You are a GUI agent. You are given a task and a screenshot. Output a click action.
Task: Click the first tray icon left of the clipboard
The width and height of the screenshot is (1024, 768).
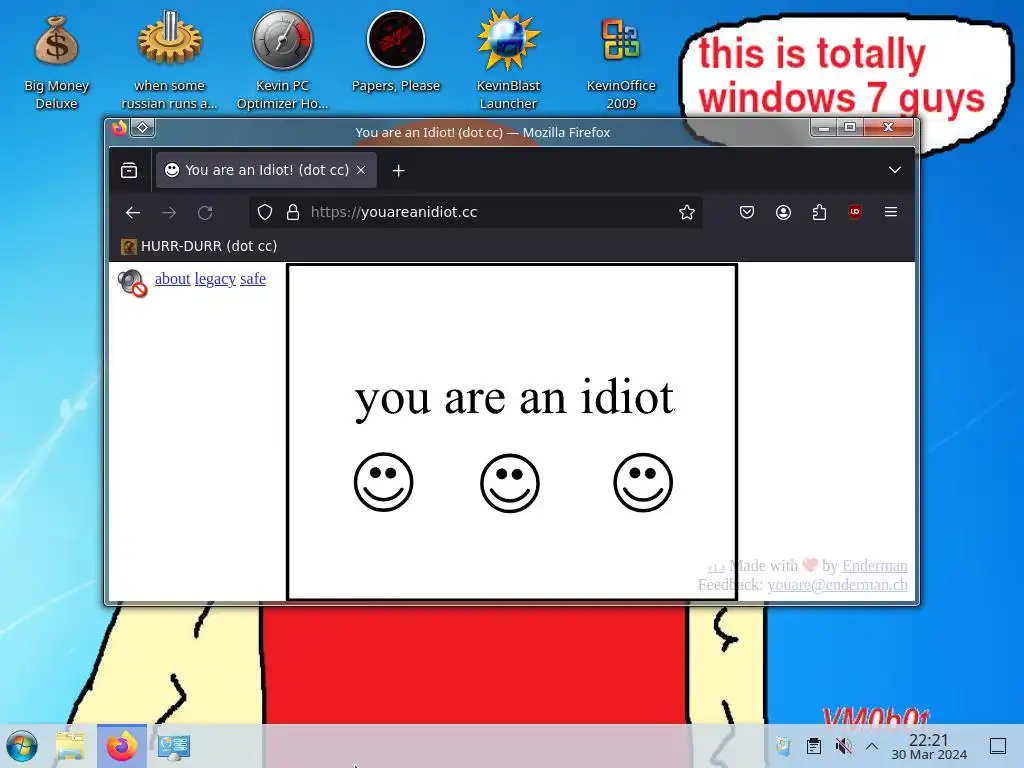(x=783, y=746)
